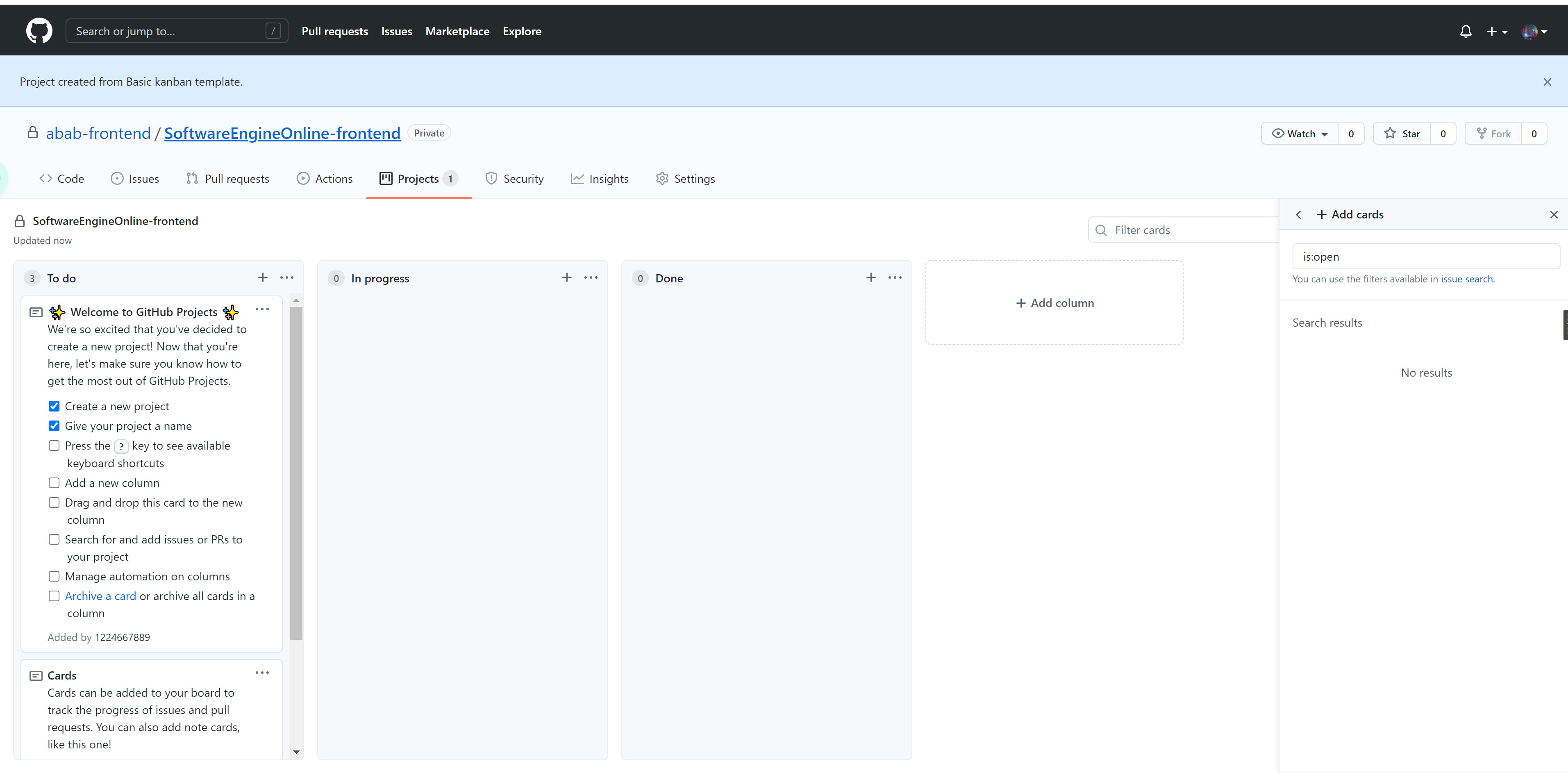Open the plus create-new dropdown

click(1496, 32)
